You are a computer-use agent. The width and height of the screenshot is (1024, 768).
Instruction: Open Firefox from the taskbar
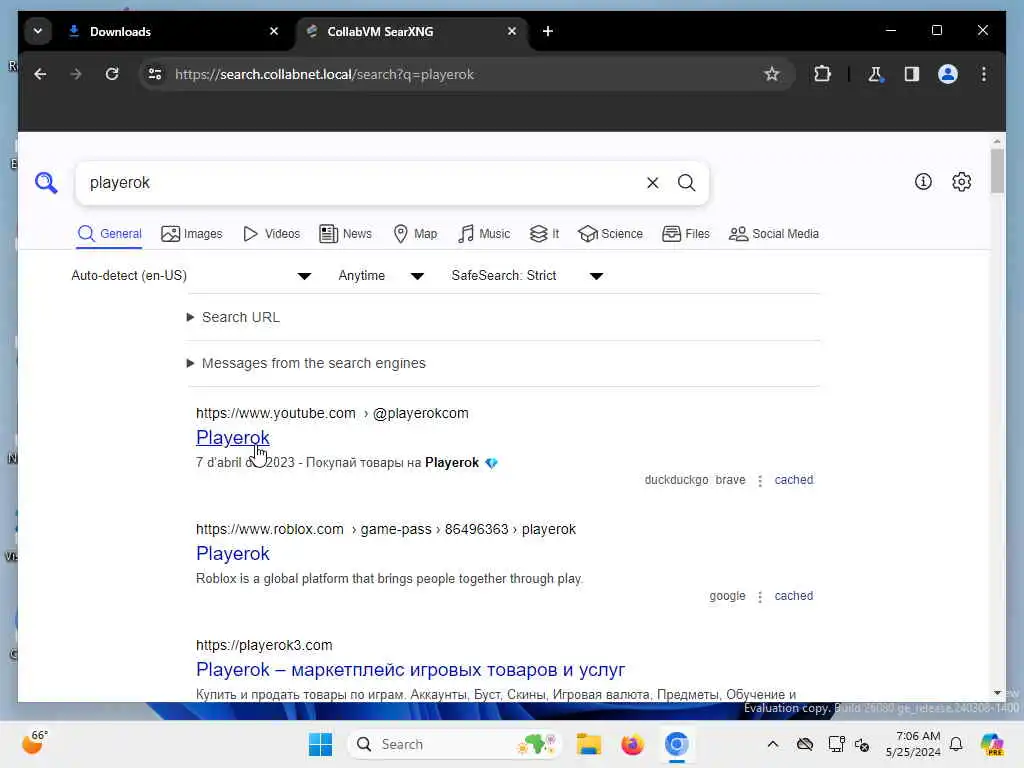pos(632,744)
